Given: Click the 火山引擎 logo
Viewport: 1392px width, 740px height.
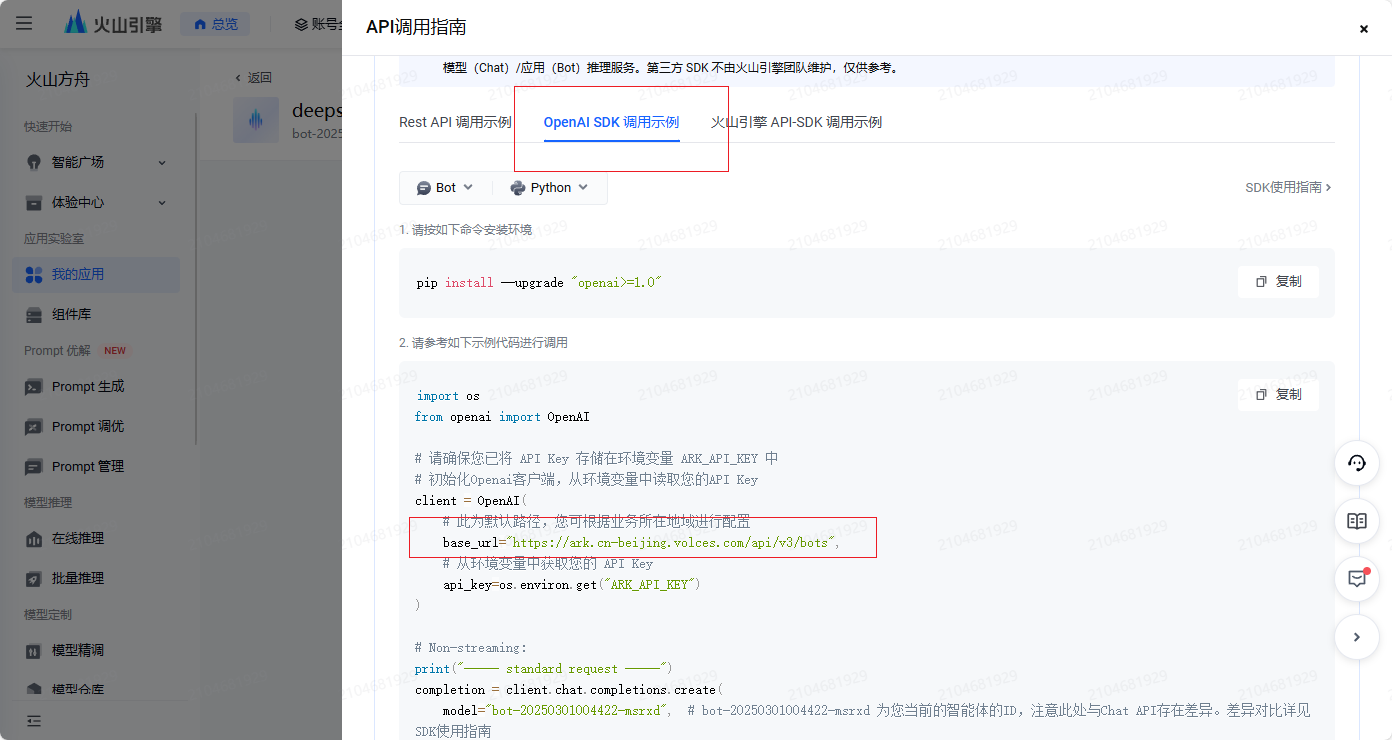Looking at the screenshot, I should 112,23.
